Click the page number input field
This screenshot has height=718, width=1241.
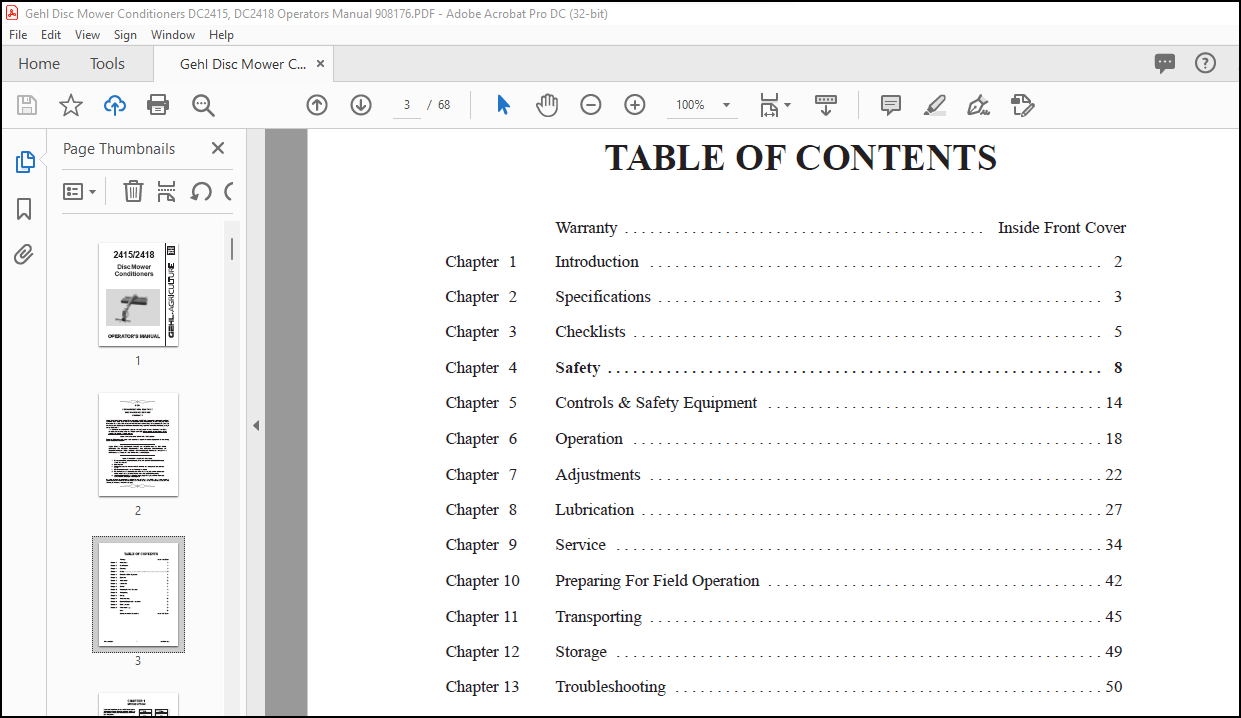(407, 105)
